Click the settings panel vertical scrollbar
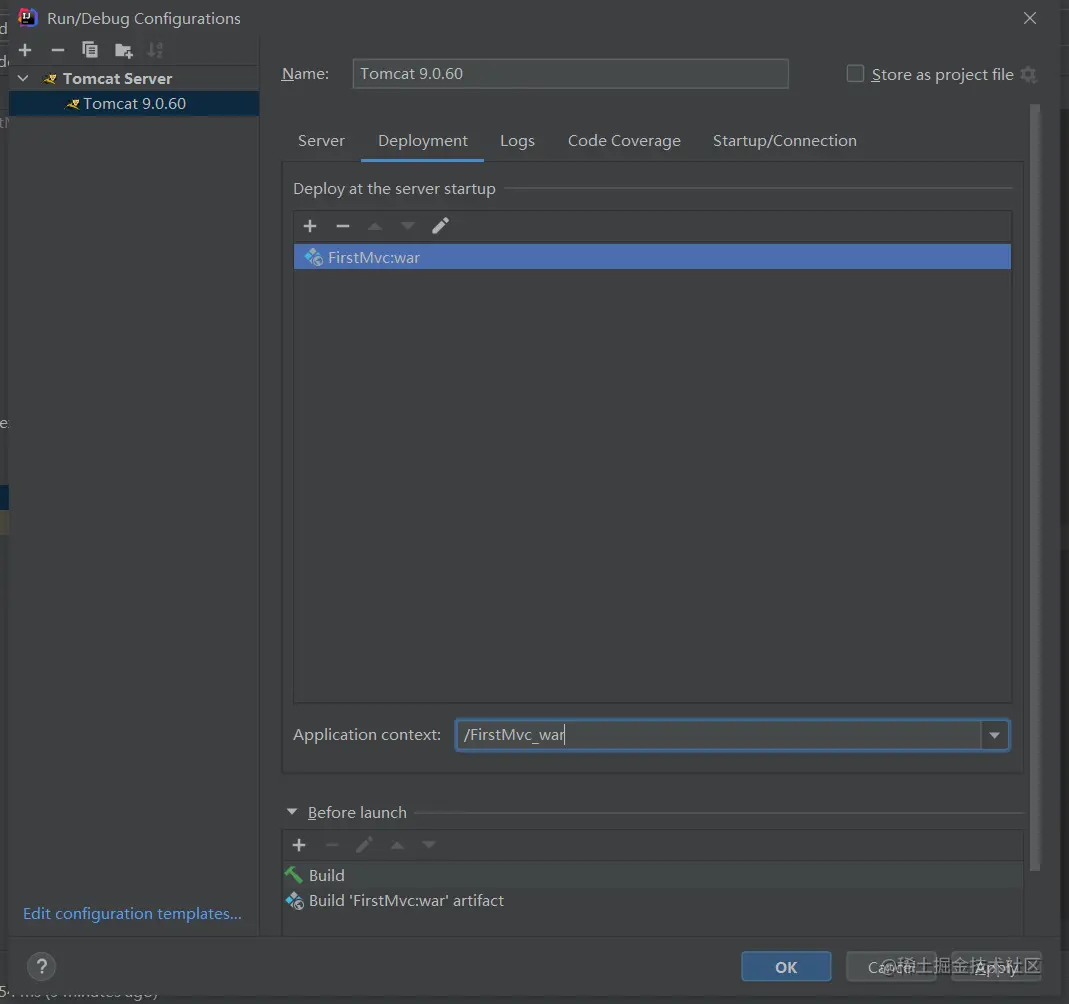1069x1004 pixels. (1035, 487)
